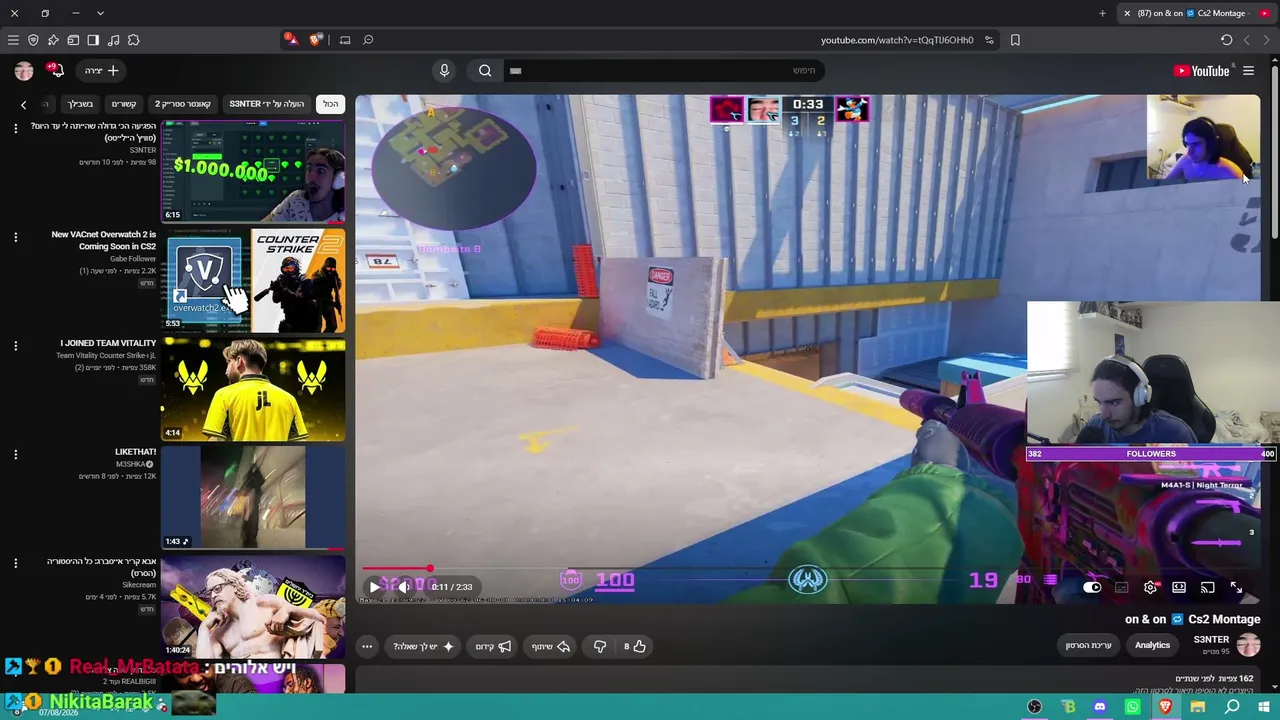The width and height of the screenshot is (1280, 720).
Task: Open the site settings icon beside the URL
Action: click(989, 40)
